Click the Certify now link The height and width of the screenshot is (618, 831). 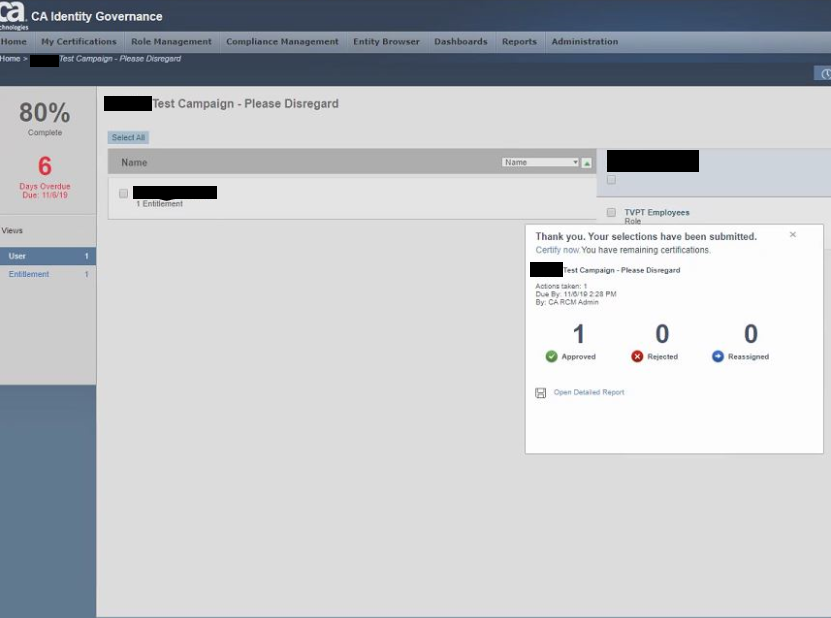[557, 250]
